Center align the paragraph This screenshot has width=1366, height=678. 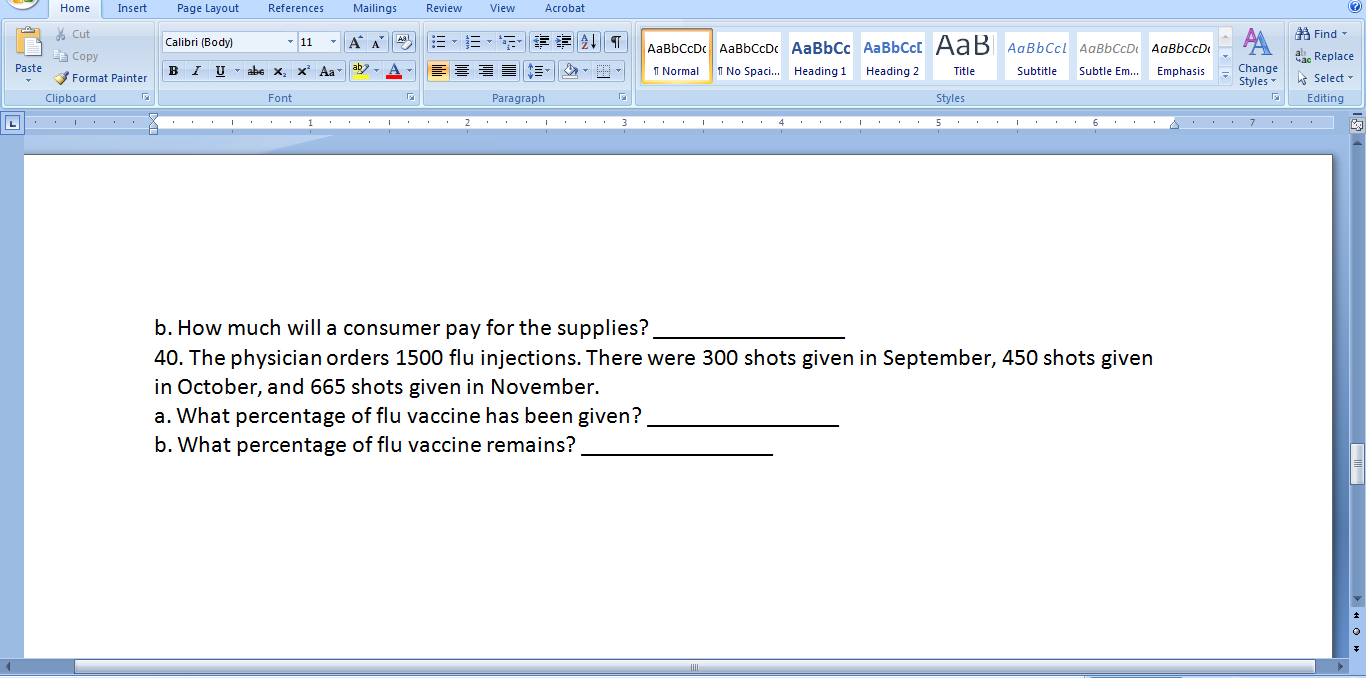(x=461, y=71)
